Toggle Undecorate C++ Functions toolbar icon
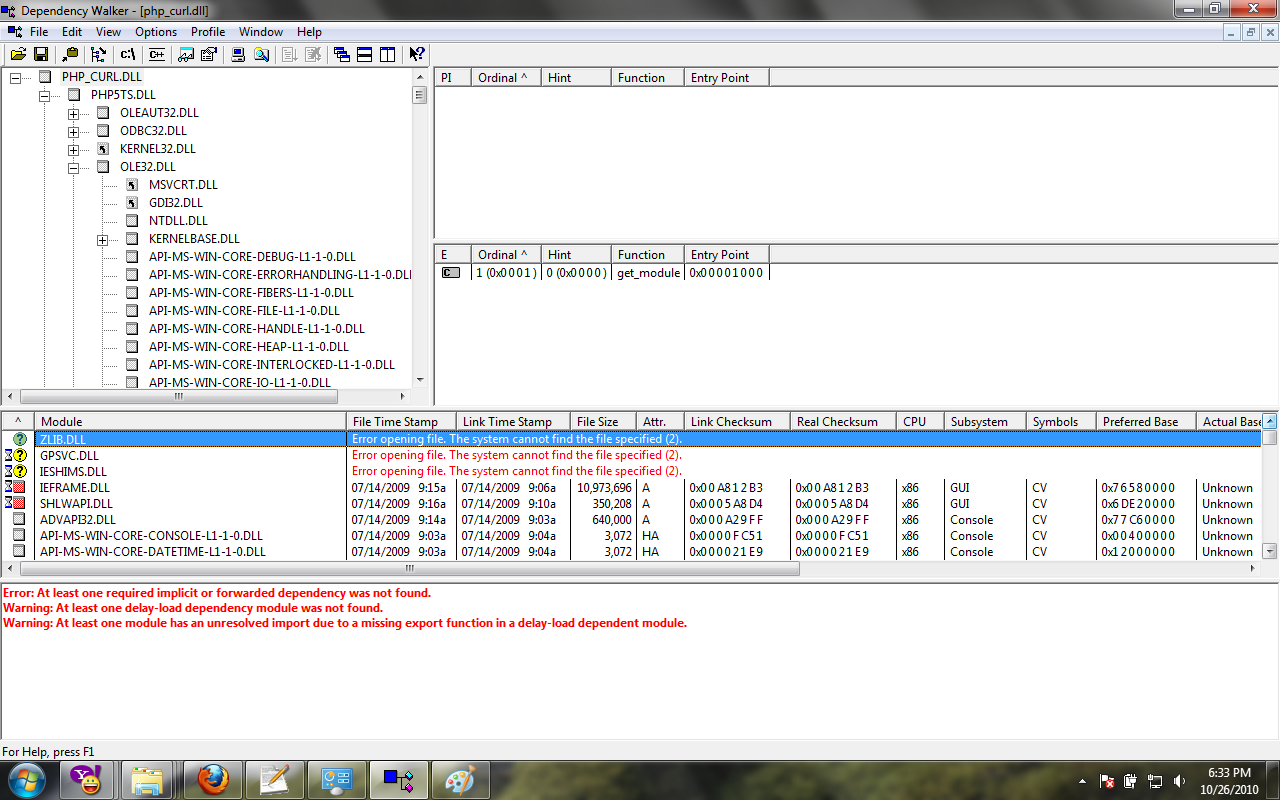The height and width of the screenshot is (800, 1280). pyautogui.click(x=156, y=54)
